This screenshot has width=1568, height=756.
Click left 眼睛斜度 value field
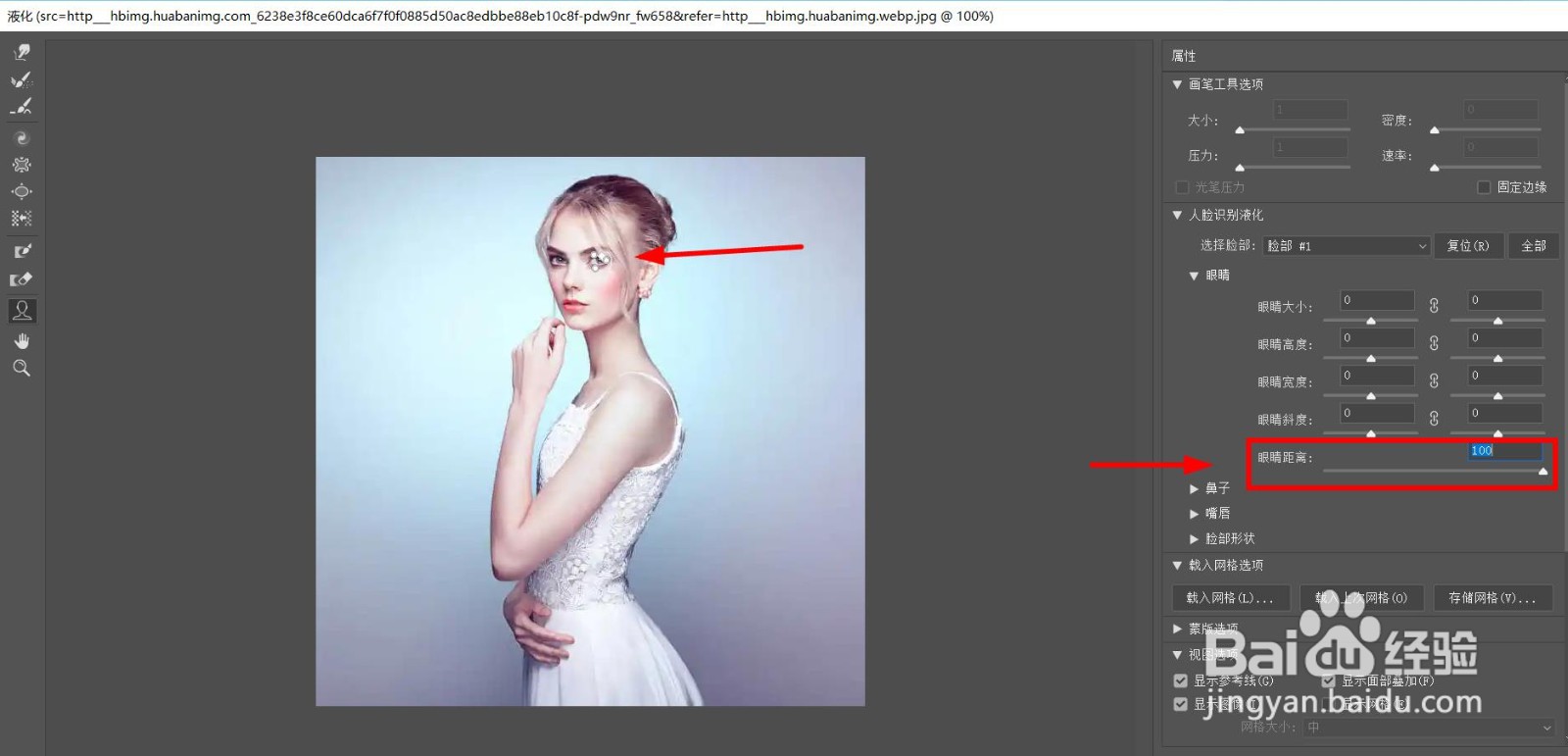(1377, 413)
